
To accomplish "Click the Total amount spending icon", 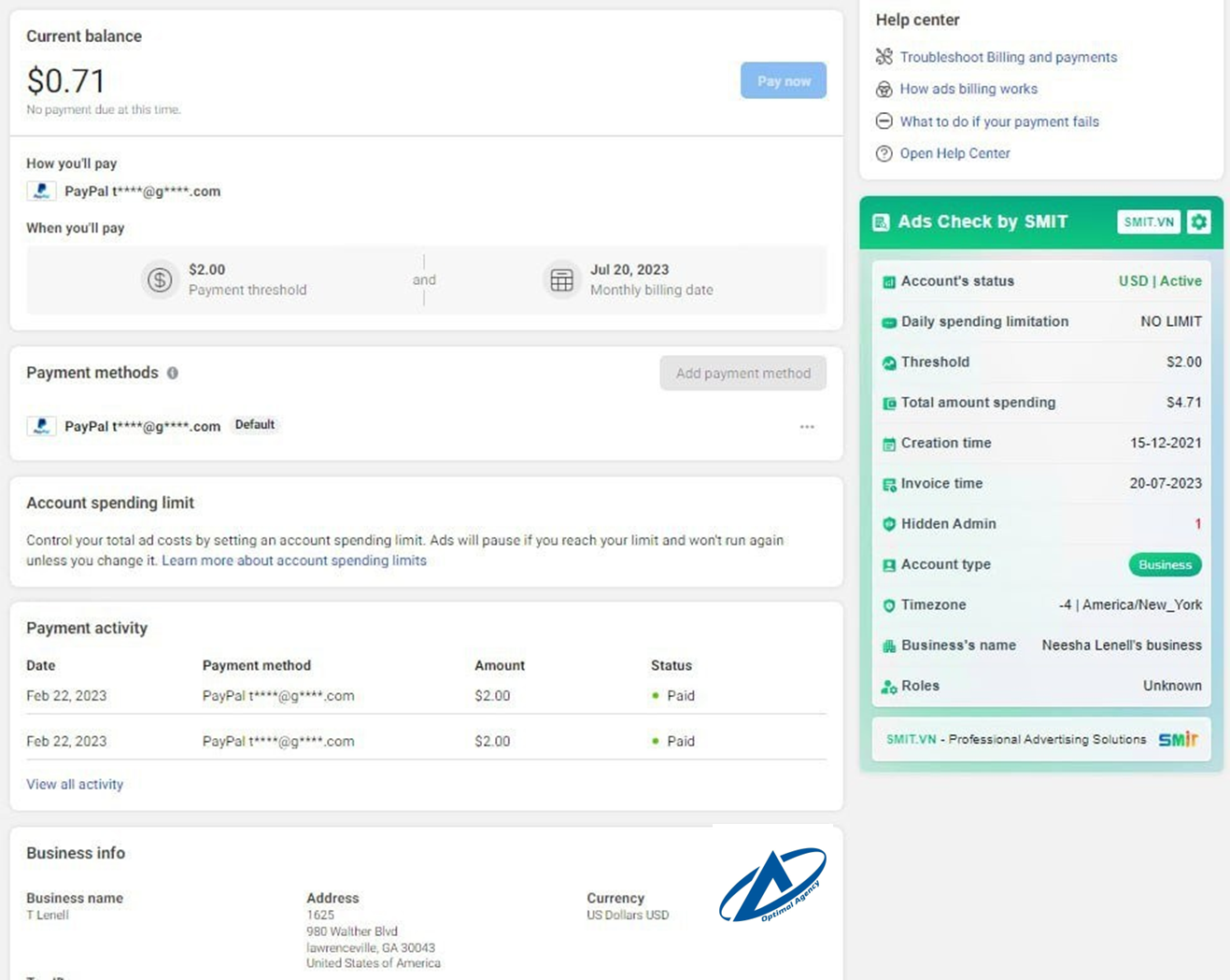I will [x=889, y=403].
